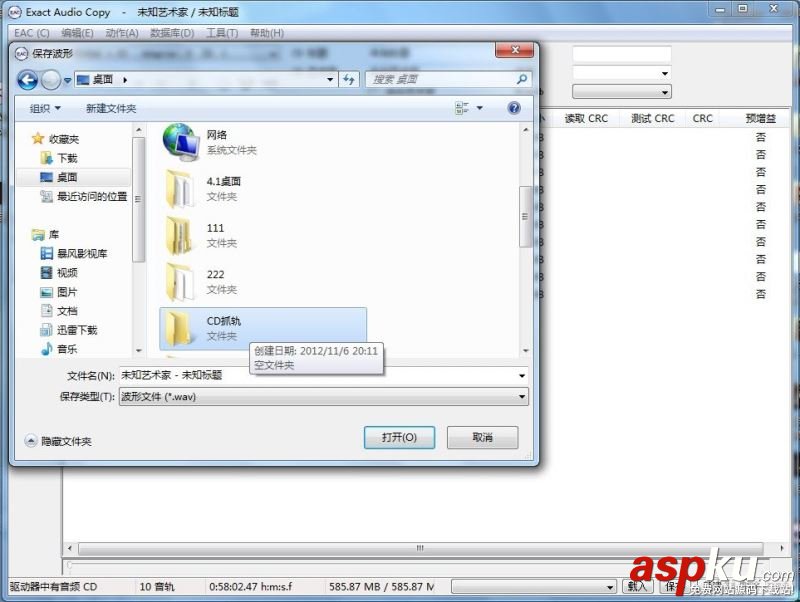Open the view options dropdown arrow
This screenshot has height=602, width=800.
(x=480, y=108)
